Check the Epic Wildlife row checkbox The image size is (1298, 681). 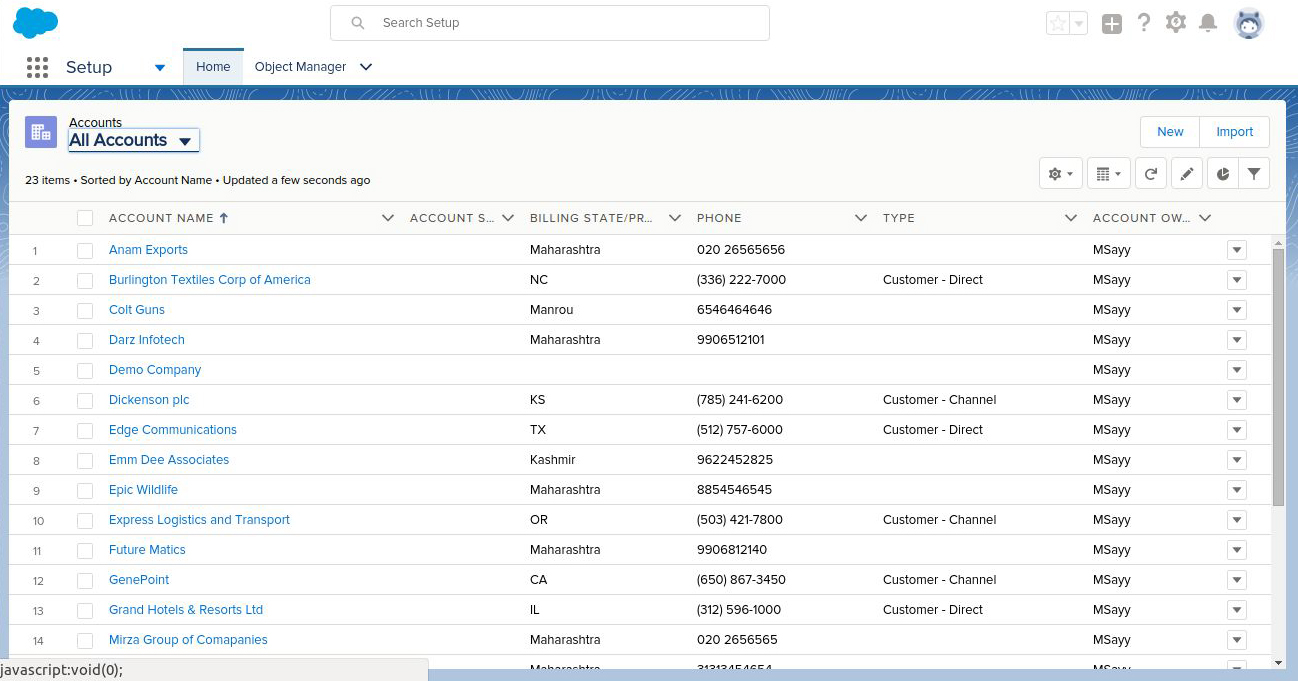click(85, 490)
